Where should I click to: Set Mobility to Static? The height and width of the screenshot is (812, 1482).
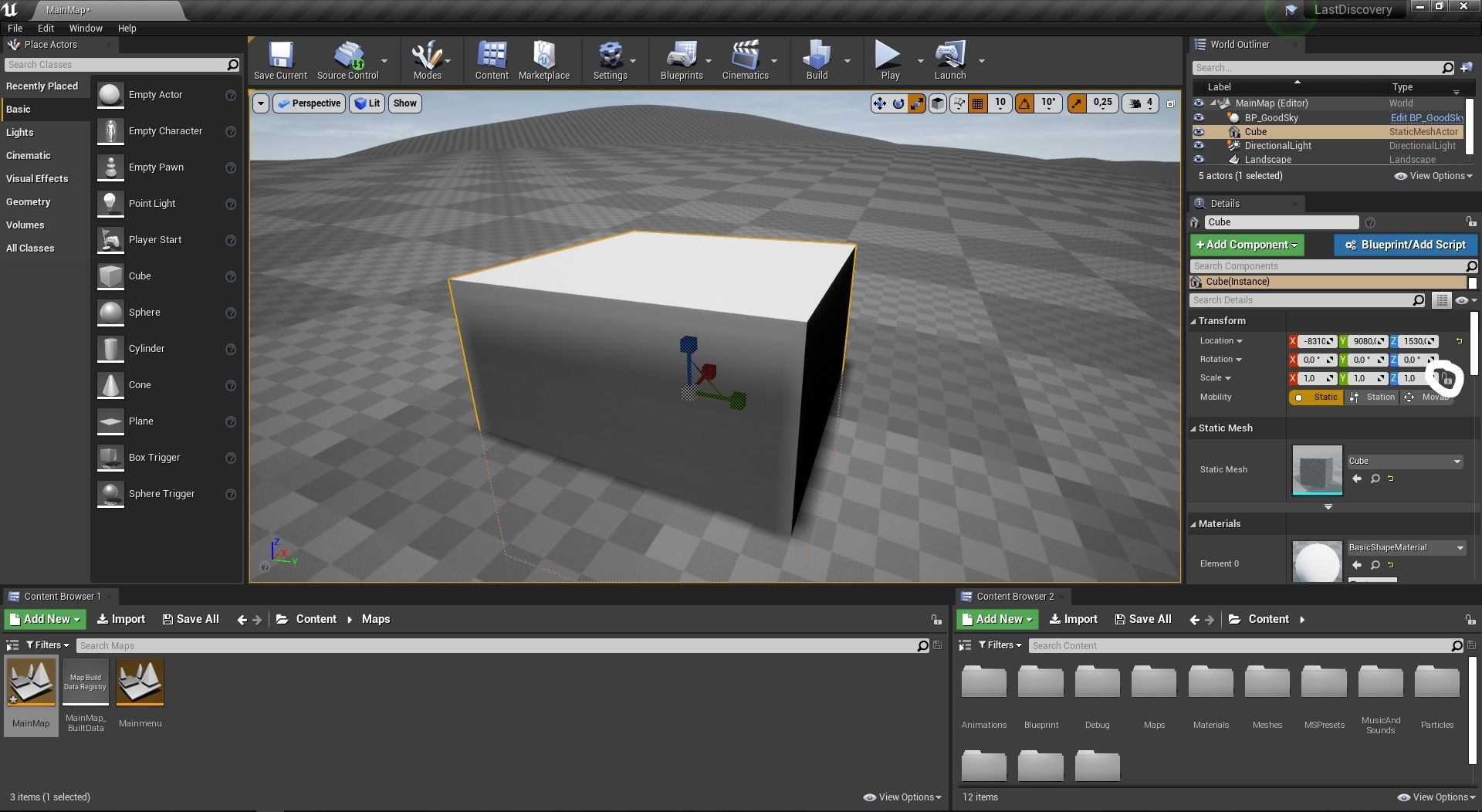(x=1316, y=398)
